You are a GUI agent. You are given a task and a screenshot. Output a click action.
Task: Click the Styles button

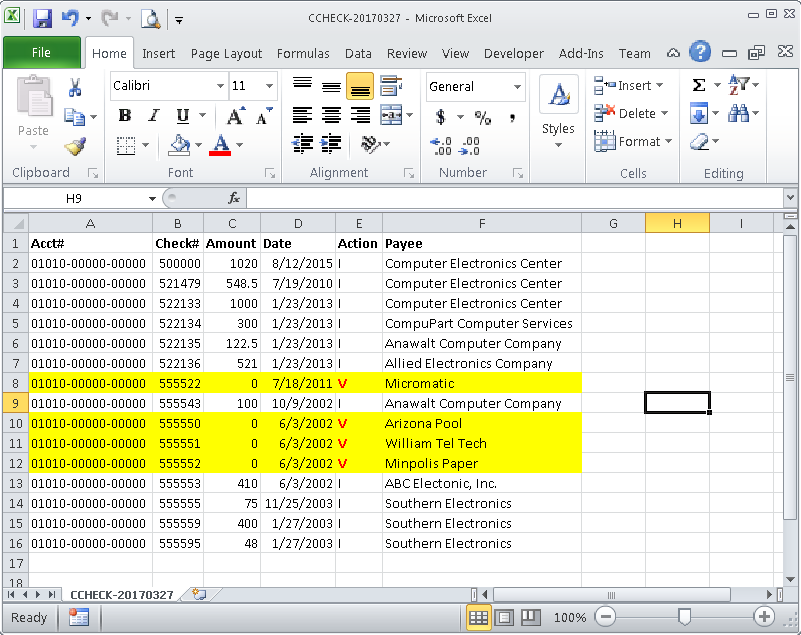point(558,112)
